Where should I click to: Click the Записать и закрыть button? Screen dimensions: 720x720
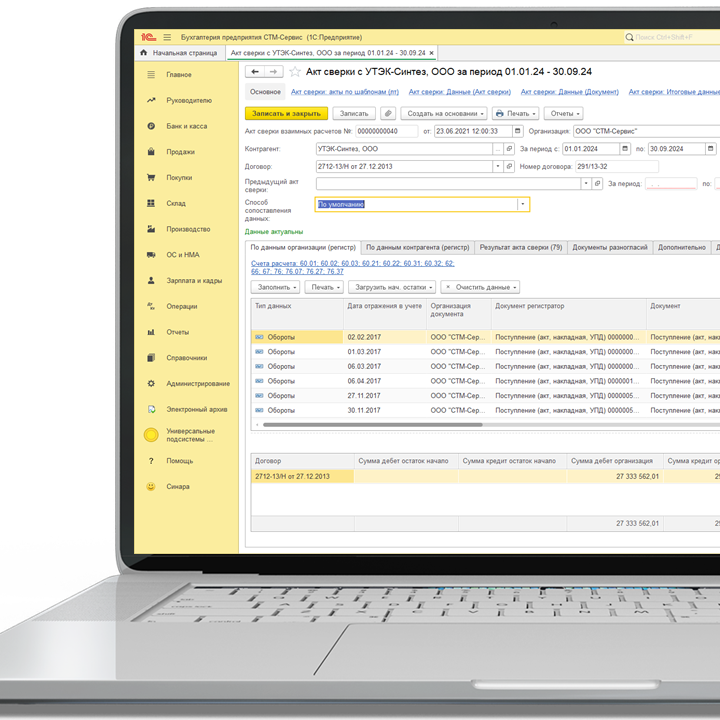pyautogui.click(x=286, y=113)
